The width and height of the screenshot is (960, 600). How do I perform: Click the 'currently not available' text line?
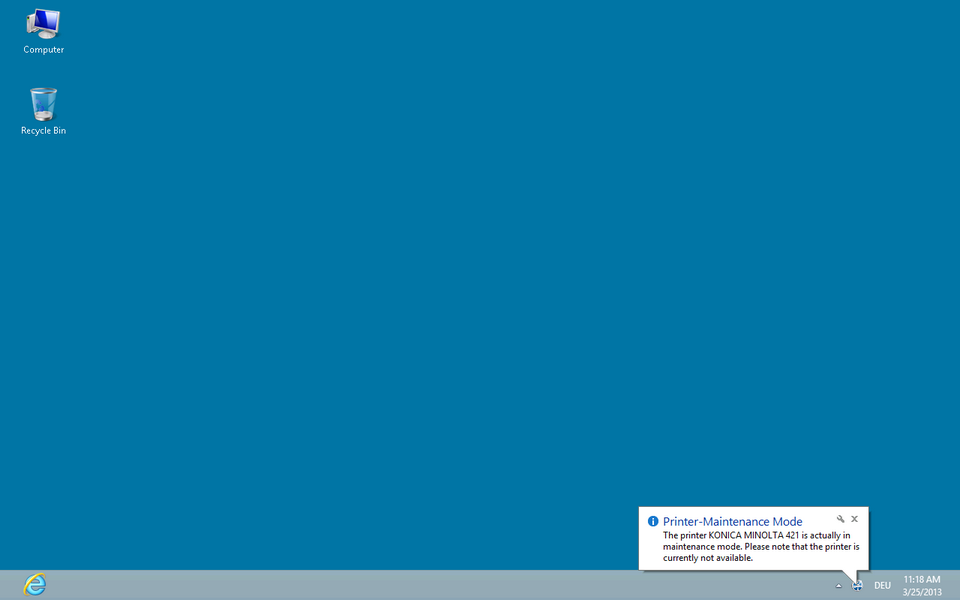click(x=707, y=558)
